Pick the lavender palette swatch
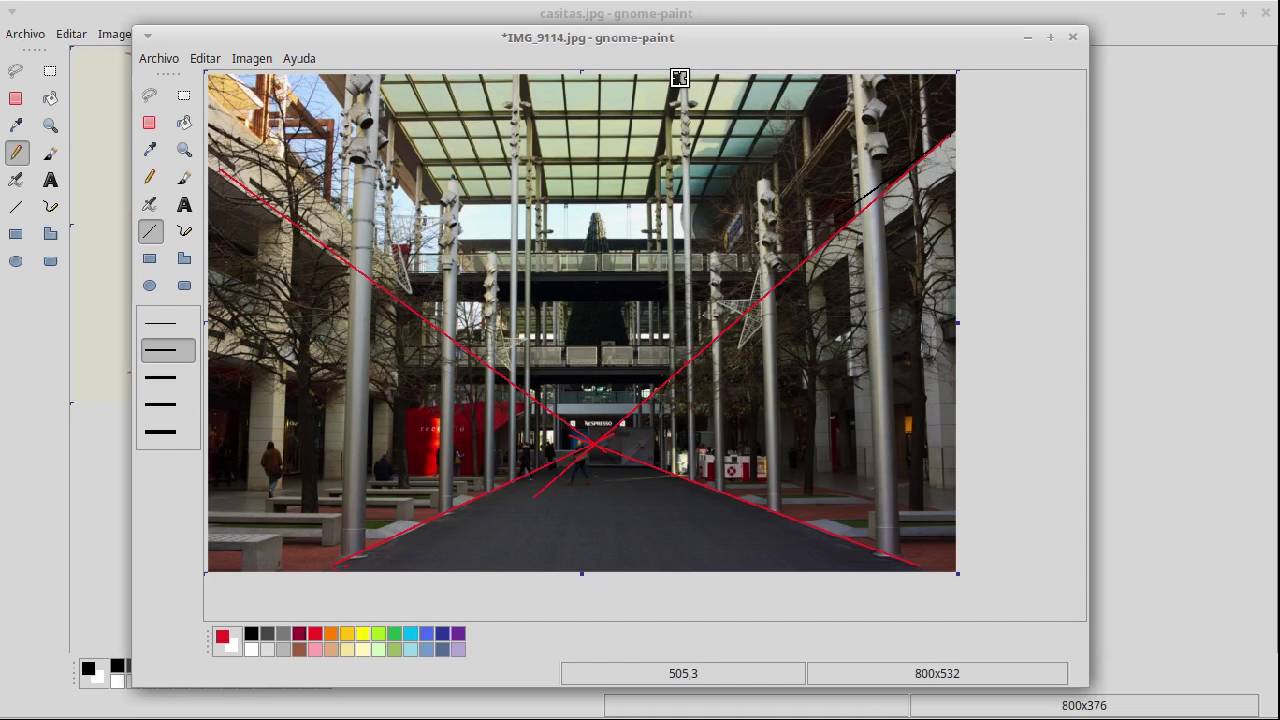Screen dimensions: 1280x720 click(x=459, y=649)
